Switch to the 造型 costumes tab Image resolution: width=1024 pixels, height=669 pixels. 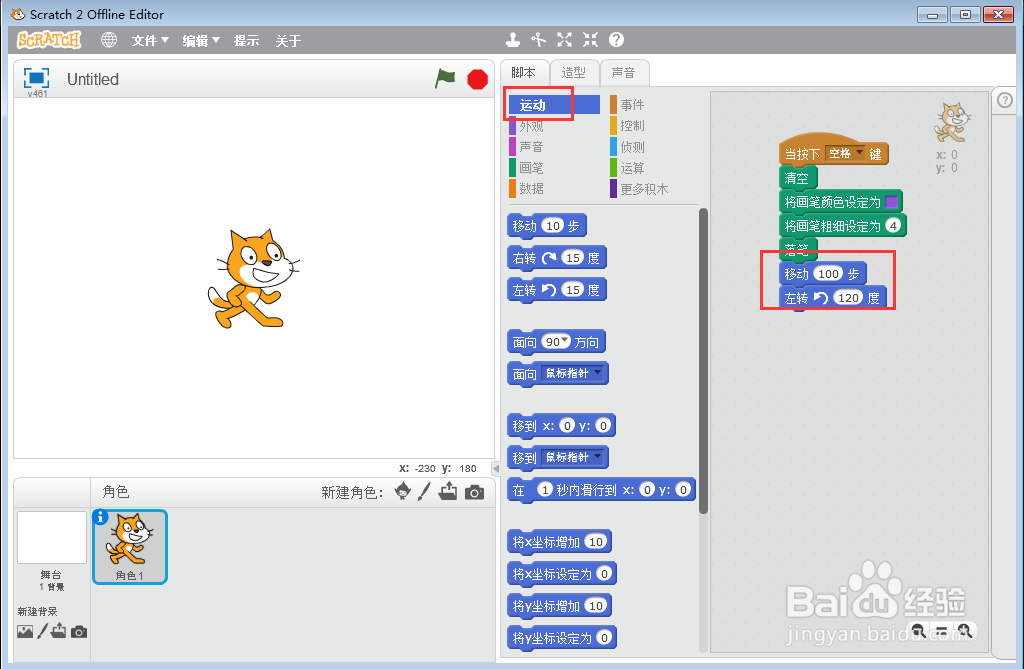(x=573, y=72)
